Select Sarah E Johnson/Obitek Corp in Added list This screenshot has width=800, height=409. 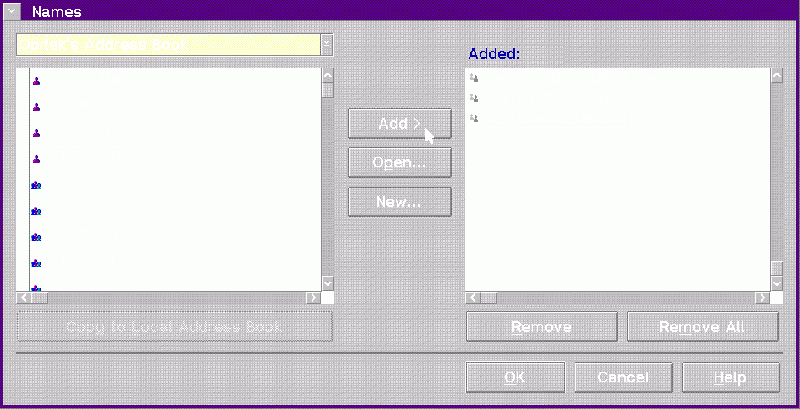pos(572,78)
